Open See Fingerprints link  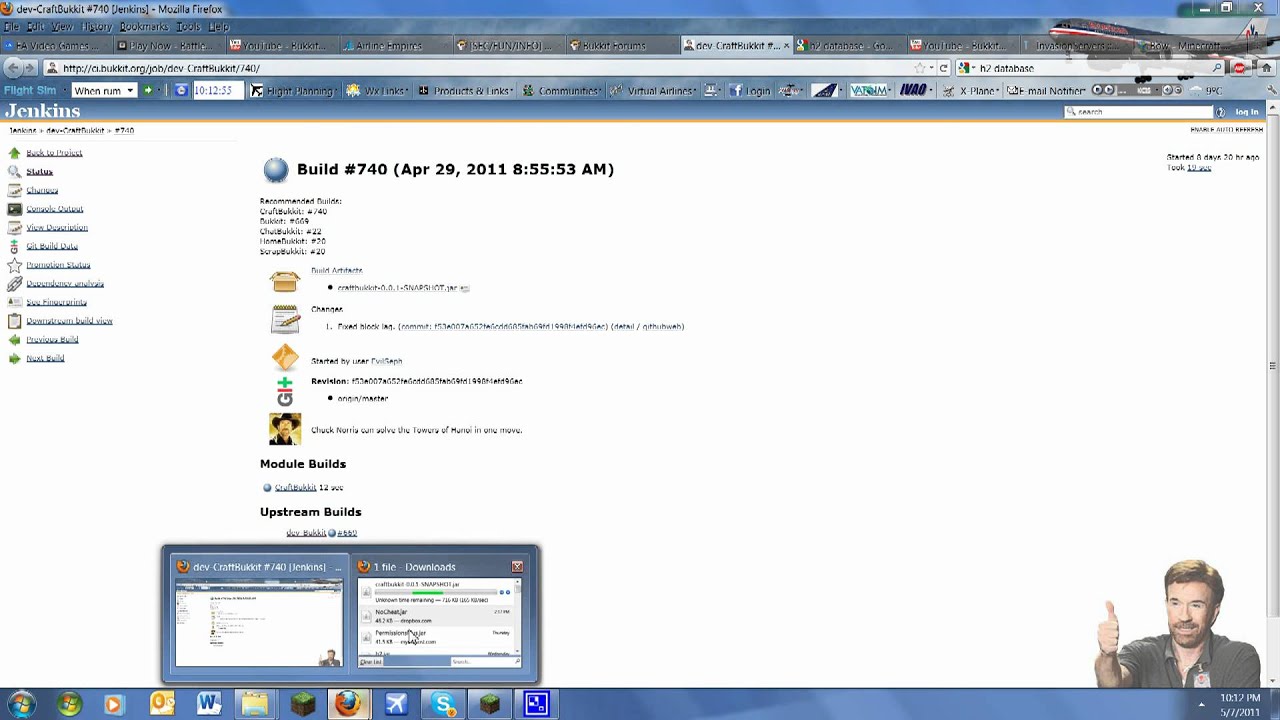point(56,302)
